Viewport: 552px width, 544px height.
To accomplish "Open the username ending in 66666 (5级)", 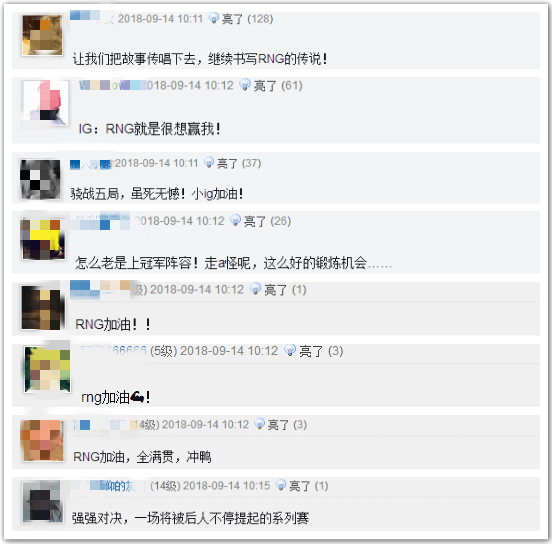I will (113, 351).
